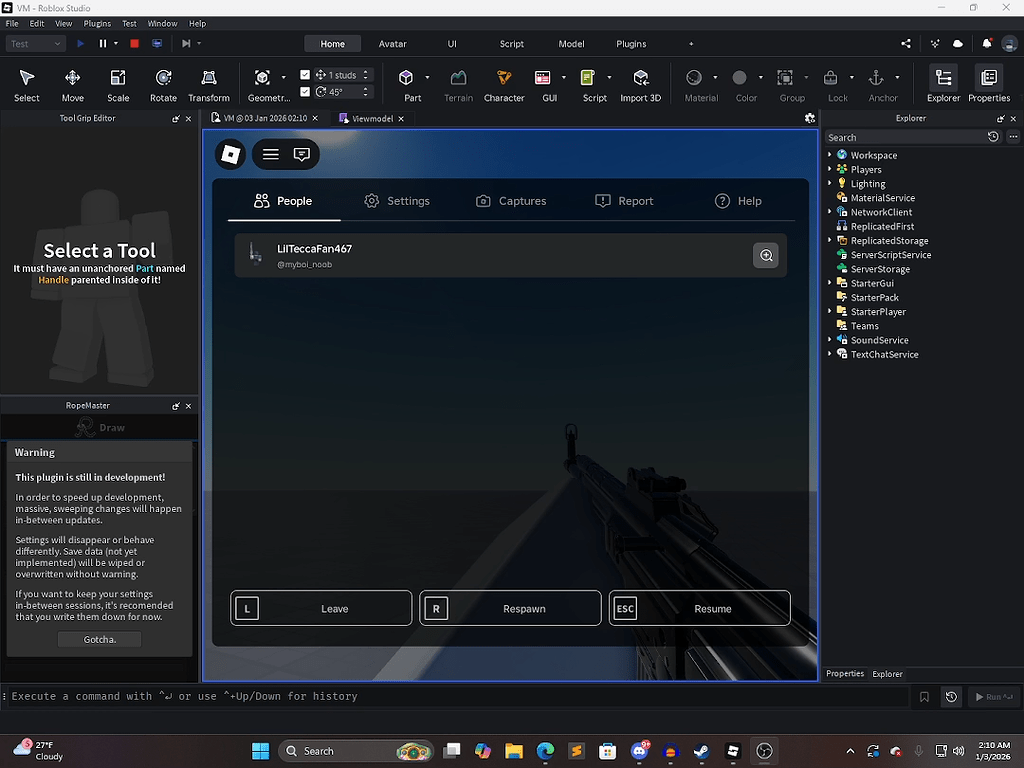Expand Workspace in the Explorer

[x=829, y=155]
